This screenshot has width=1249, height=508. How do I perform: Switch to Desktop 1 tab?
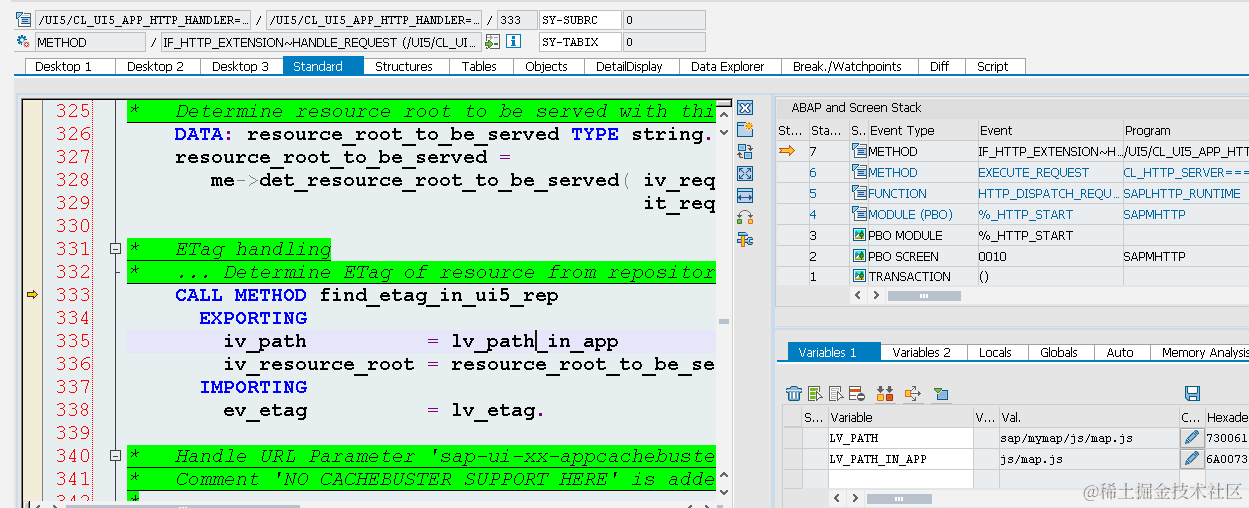tap(63, 66)
